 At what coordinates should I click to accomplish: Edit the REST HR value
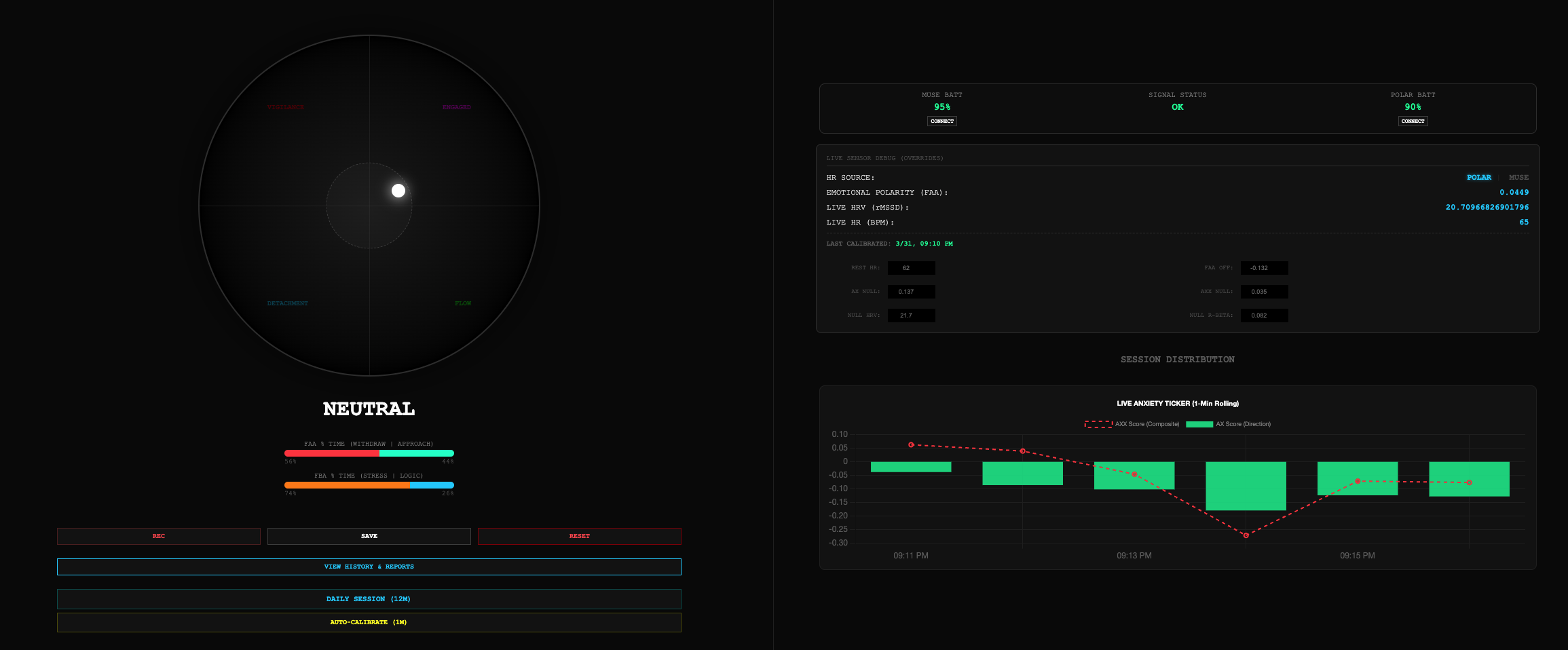pyautogui.click(x=911, y=268)
